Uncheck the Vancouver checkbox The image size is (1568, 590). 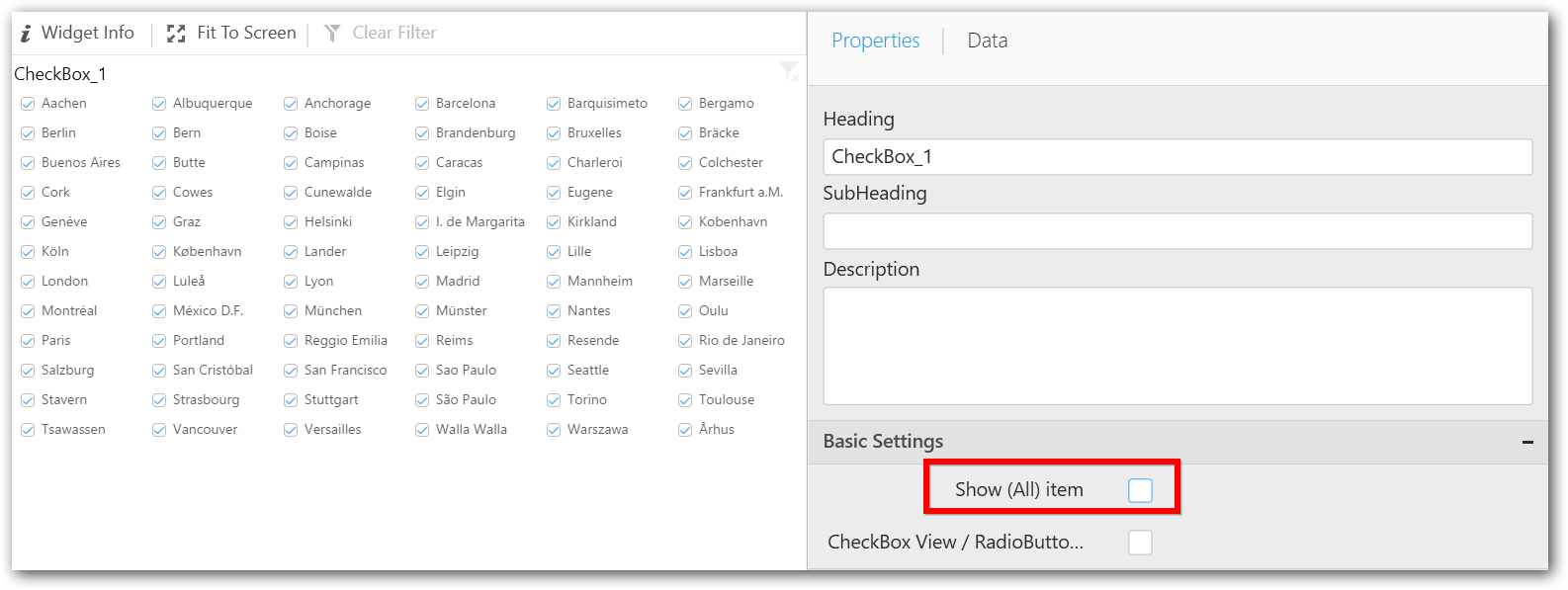[159, 430]
